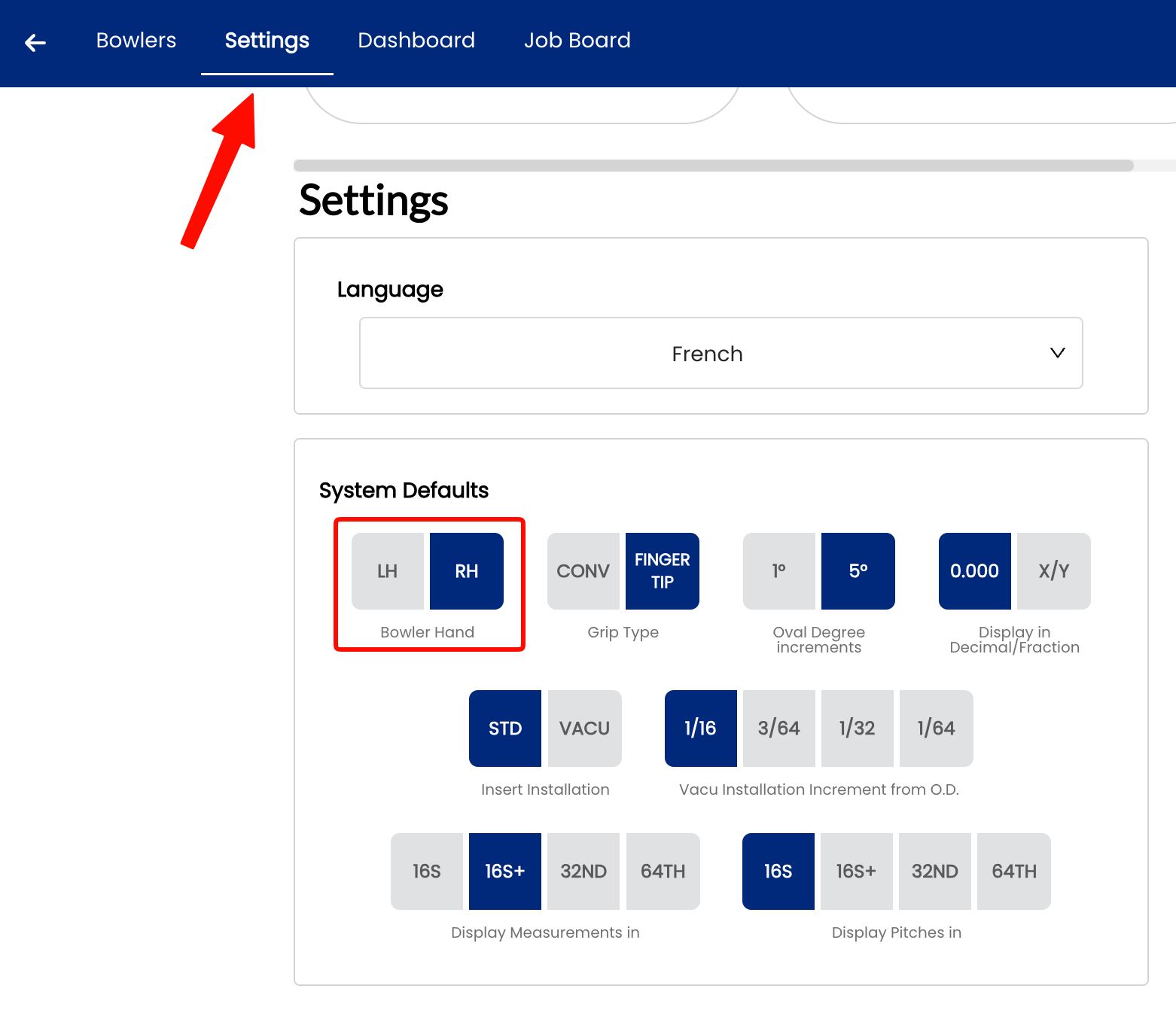
Task: Display pitches in 16S+
Action: pyautogui.click(x=857, y=871)
